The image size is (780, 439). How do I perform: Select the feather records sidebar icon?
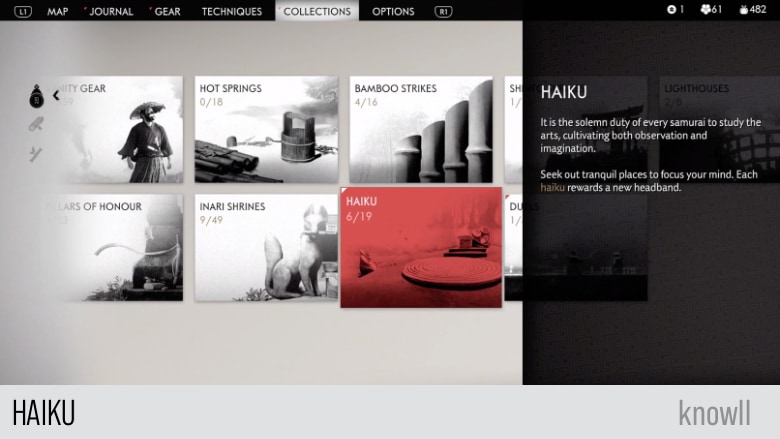36,124
